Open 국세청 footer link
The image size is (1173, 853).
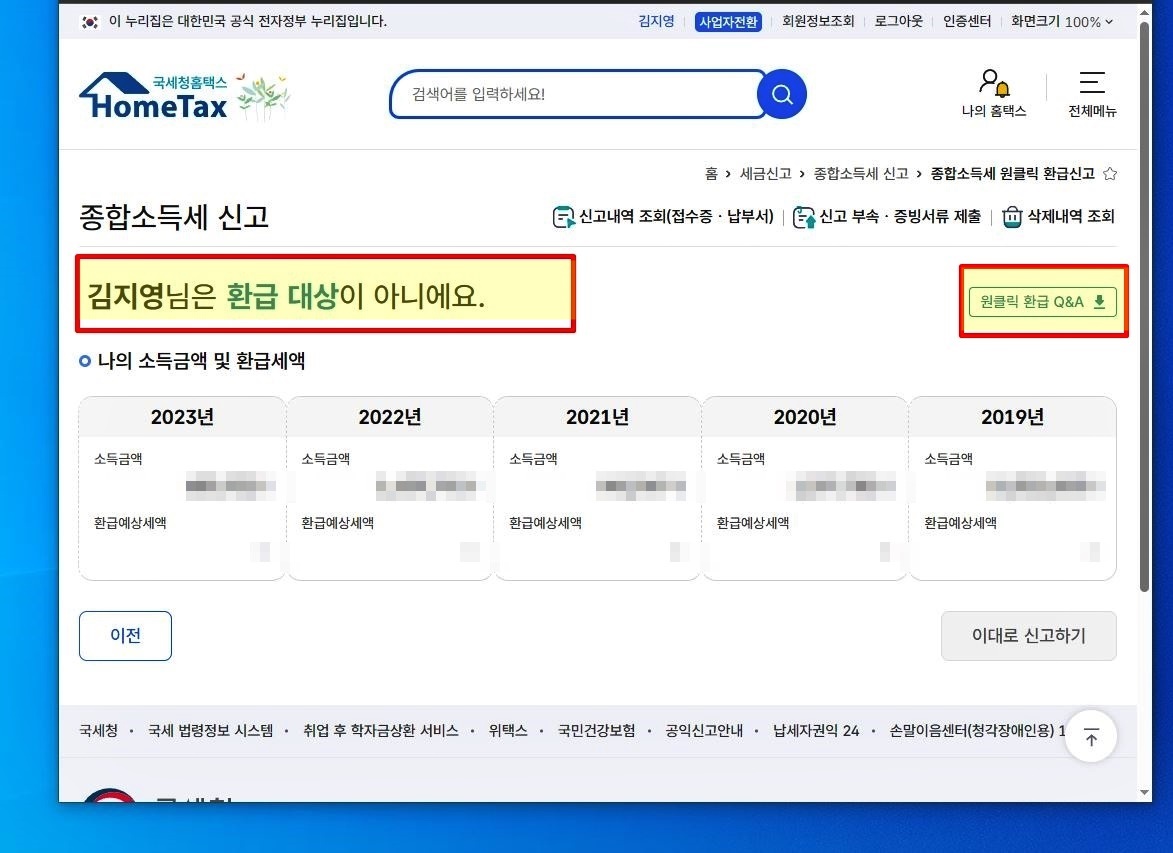pos(98,730)
